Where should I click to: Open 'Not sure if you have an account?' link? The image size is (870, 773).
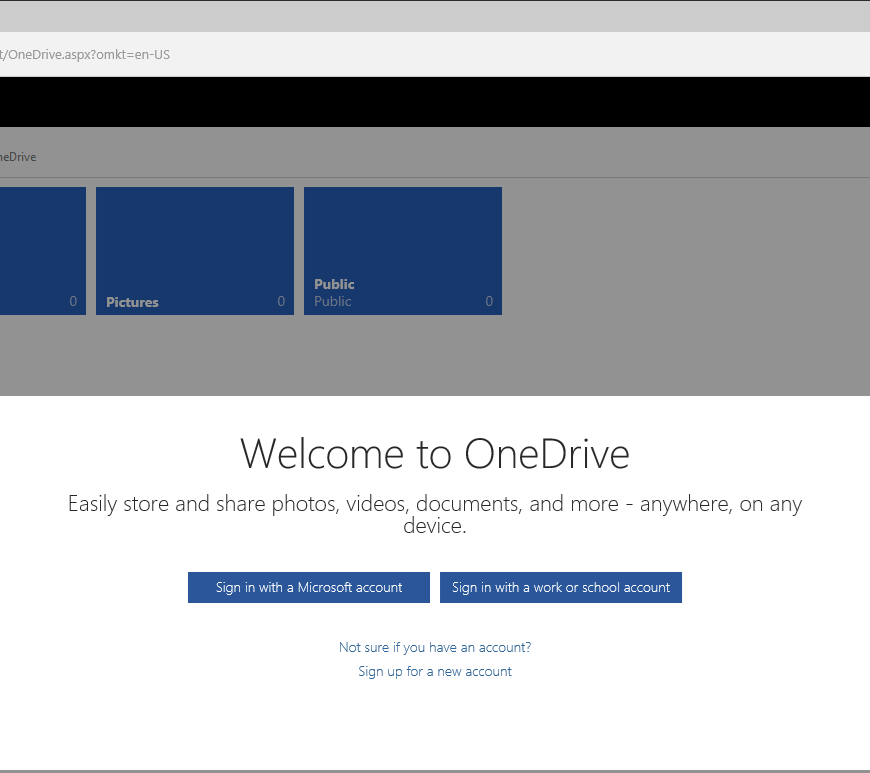tap(435, 647)
